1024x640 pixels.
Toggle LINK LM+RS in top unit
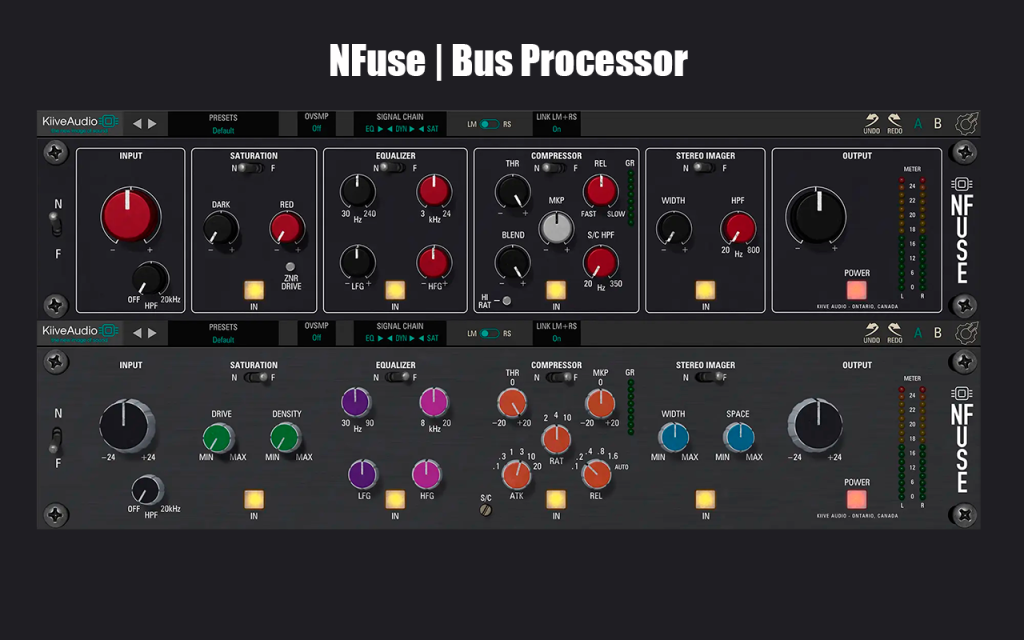(556, 123)
